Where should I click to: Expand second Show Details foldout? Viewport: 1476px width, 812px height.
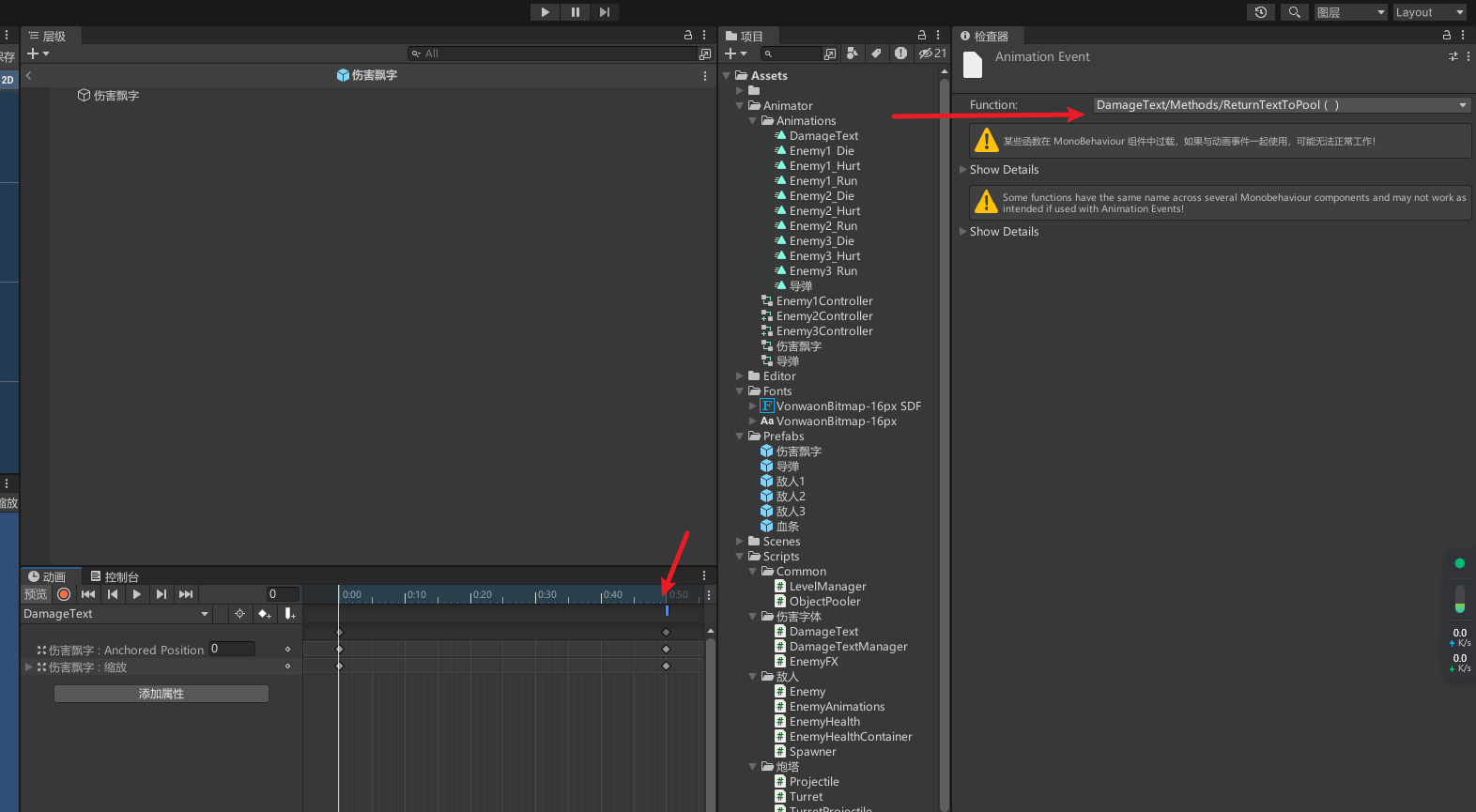[963, 232]
